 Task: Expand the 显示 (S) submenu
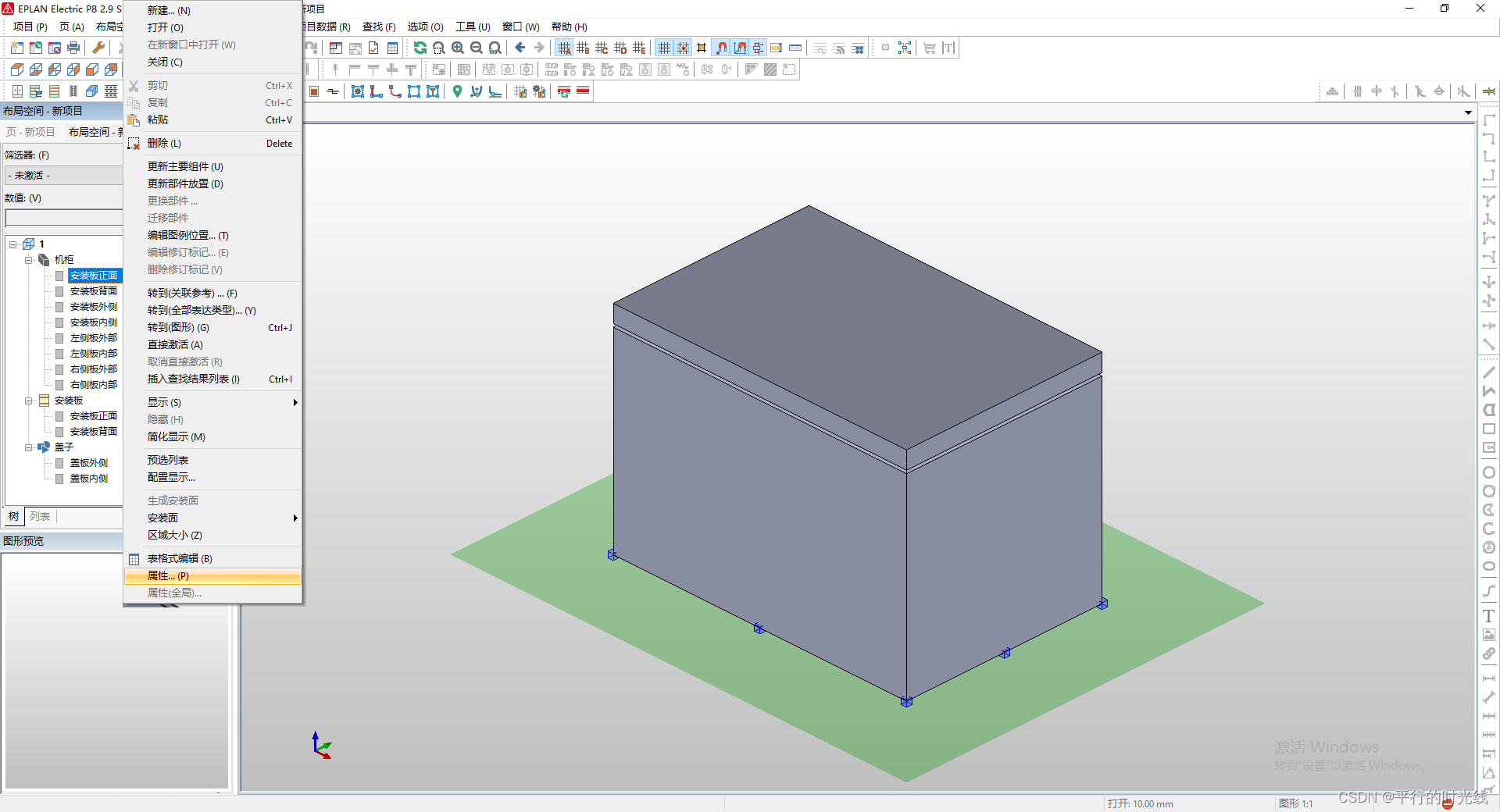212,402
